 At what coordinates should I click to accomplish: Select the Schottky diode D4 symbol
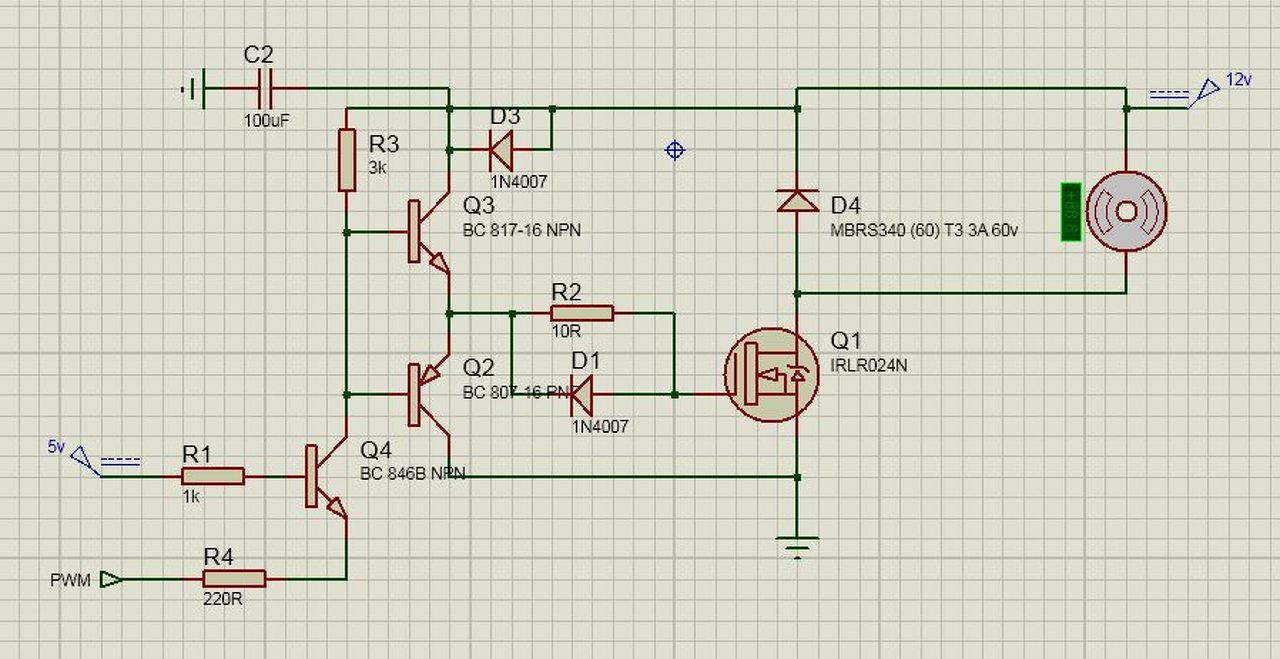[797, 201]
